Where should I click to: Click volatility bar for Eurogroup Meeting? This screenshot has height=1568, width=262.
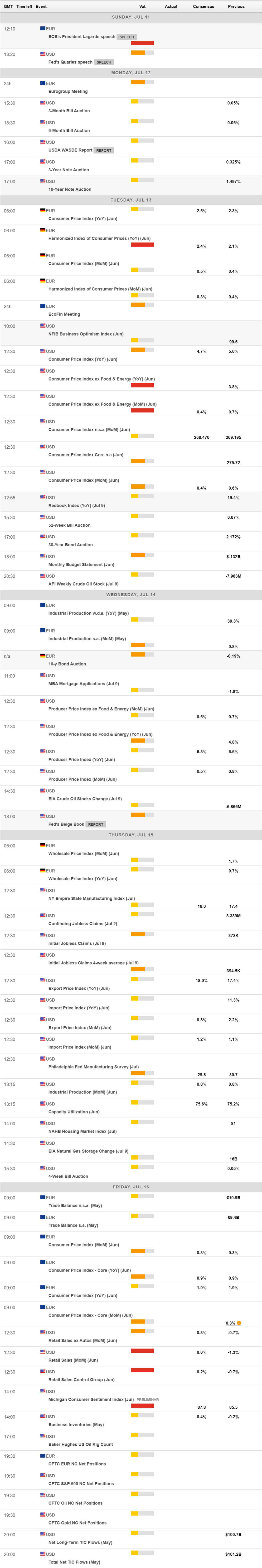pos(142,82)
